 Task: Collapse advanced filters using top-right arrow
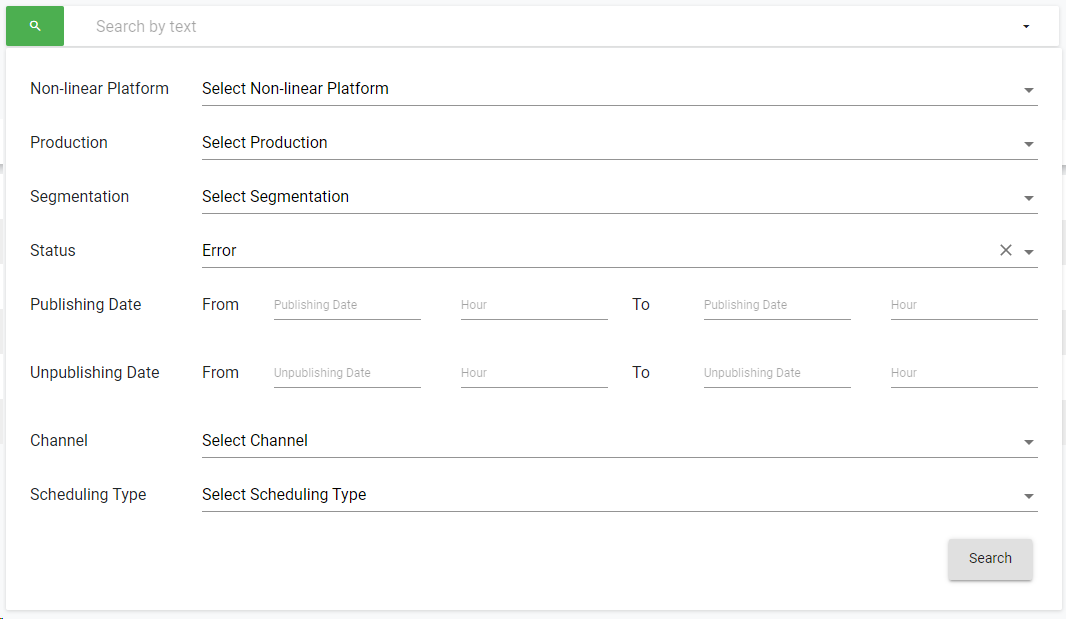[x=1026, y=27]
